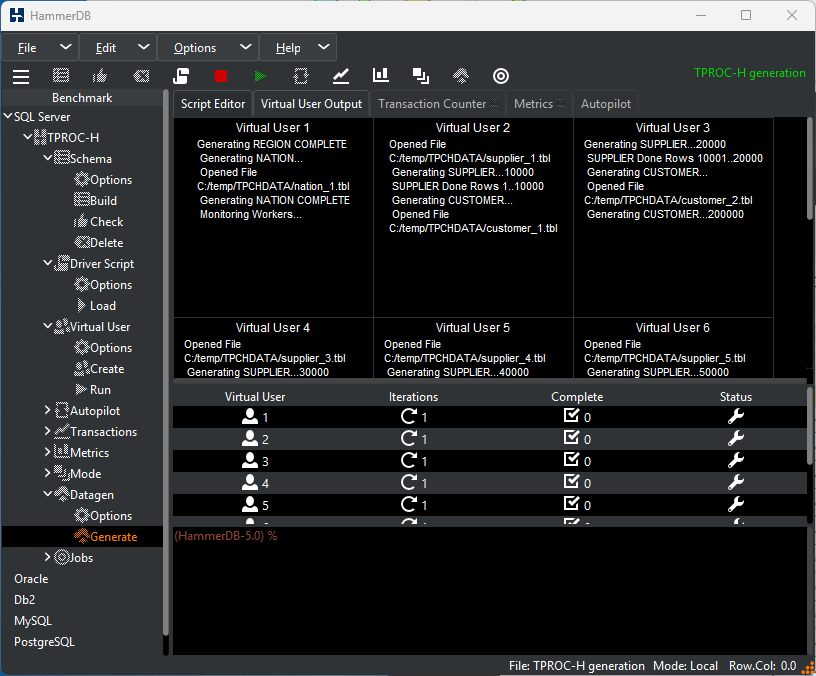Collapse the SQL Server tree node
Image resolution: width=816 pixels, height=676 pixels.
(x=8, y=116)
